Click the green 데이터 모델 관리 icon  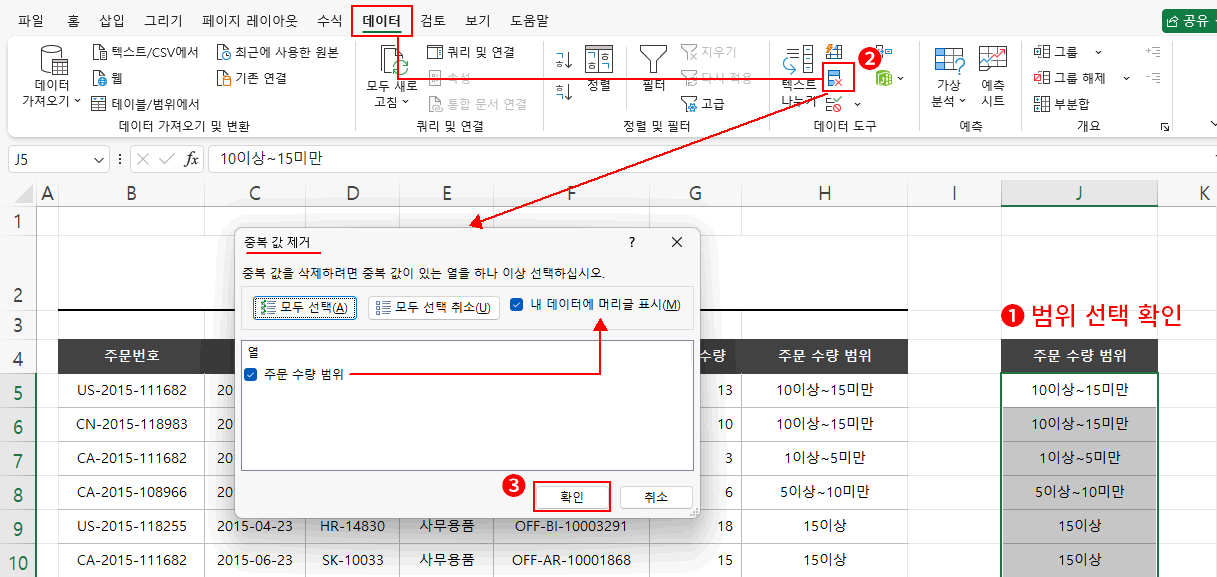(x=883, y=78)
